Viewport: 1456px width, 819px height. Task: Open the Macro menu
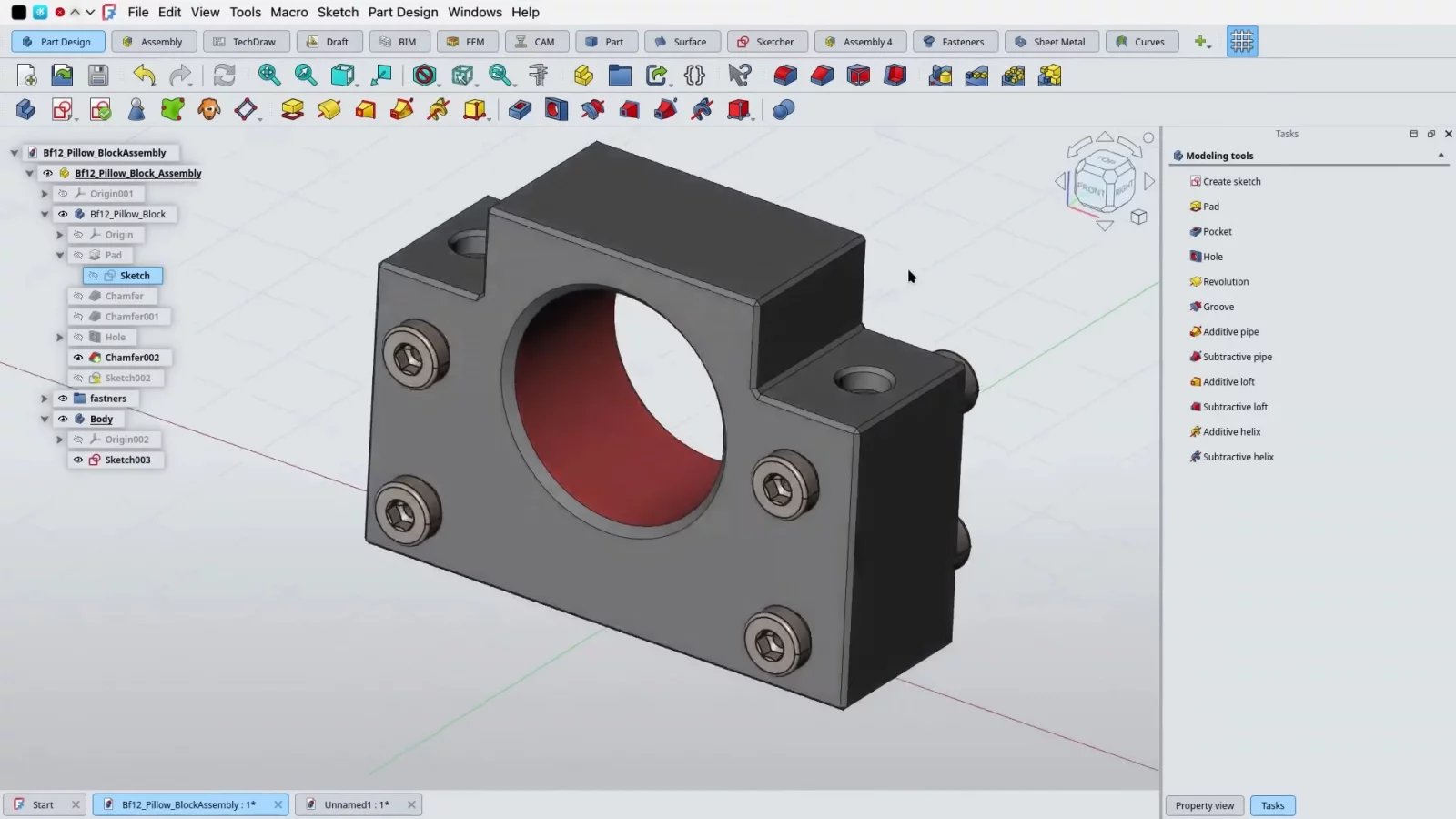point(289,12)
